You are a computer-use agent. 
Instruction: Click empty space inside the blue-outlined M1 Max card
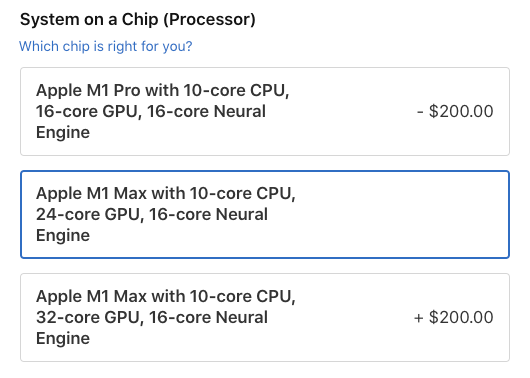coord(399,214)
